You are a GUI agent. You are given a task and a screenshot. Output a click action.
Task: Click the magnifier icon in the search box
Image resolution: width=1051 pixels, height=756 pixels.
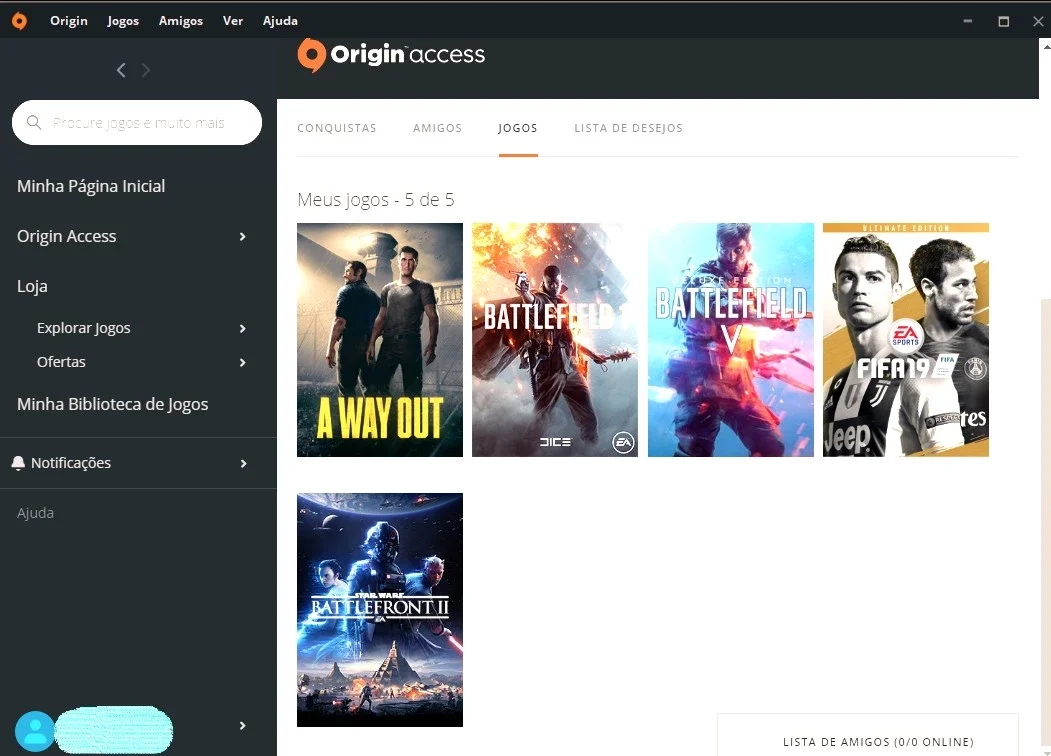[34, 122]
